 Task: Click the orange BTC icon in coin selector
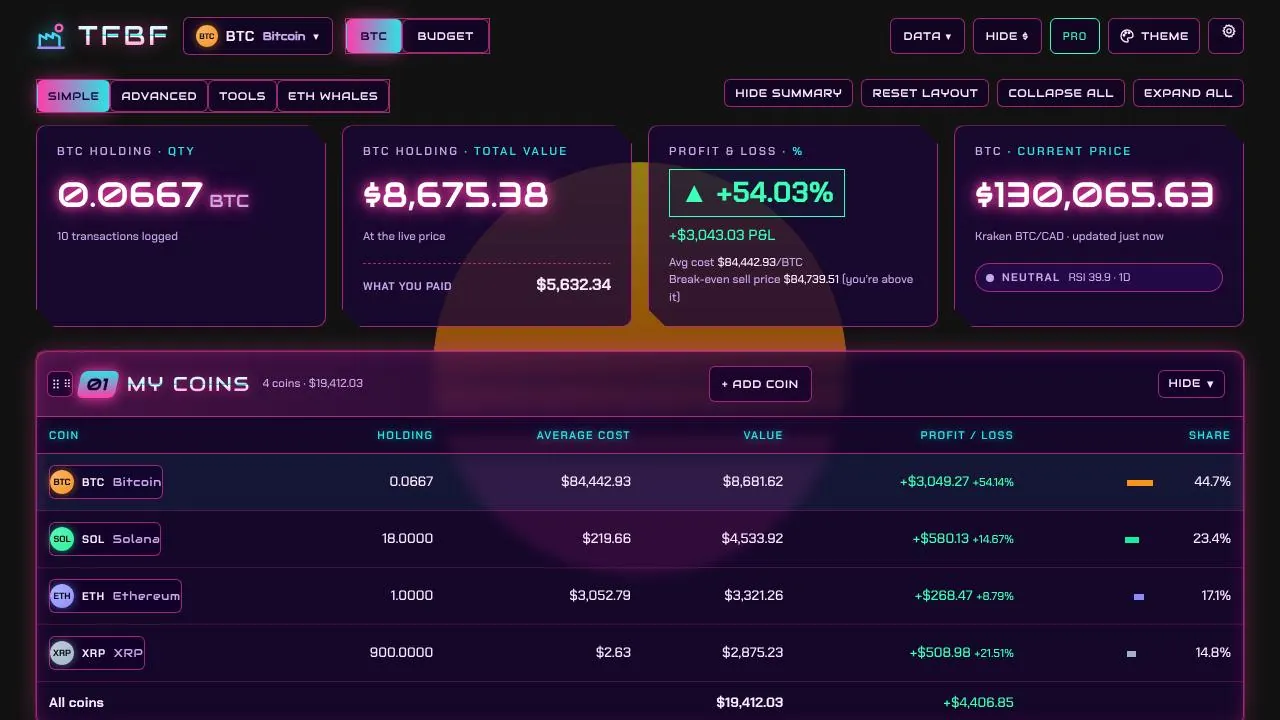coord(207,36)
